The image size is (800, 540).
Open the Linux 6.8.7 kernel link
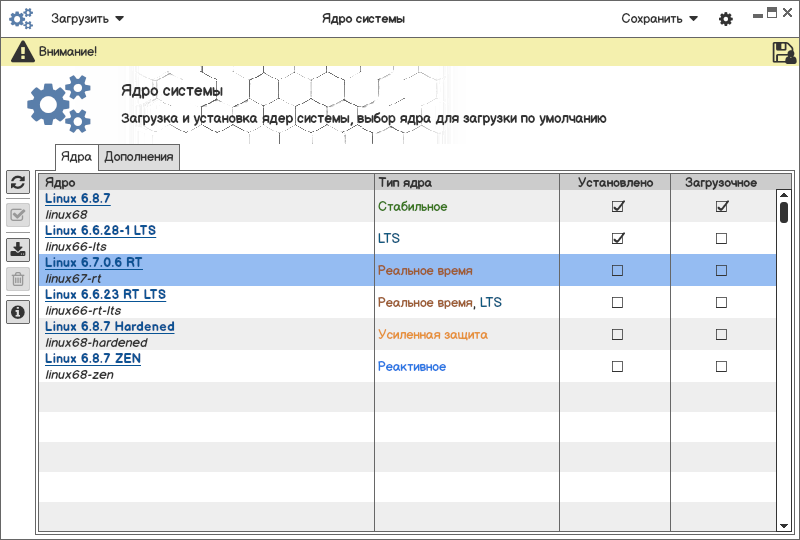(78, 199)
